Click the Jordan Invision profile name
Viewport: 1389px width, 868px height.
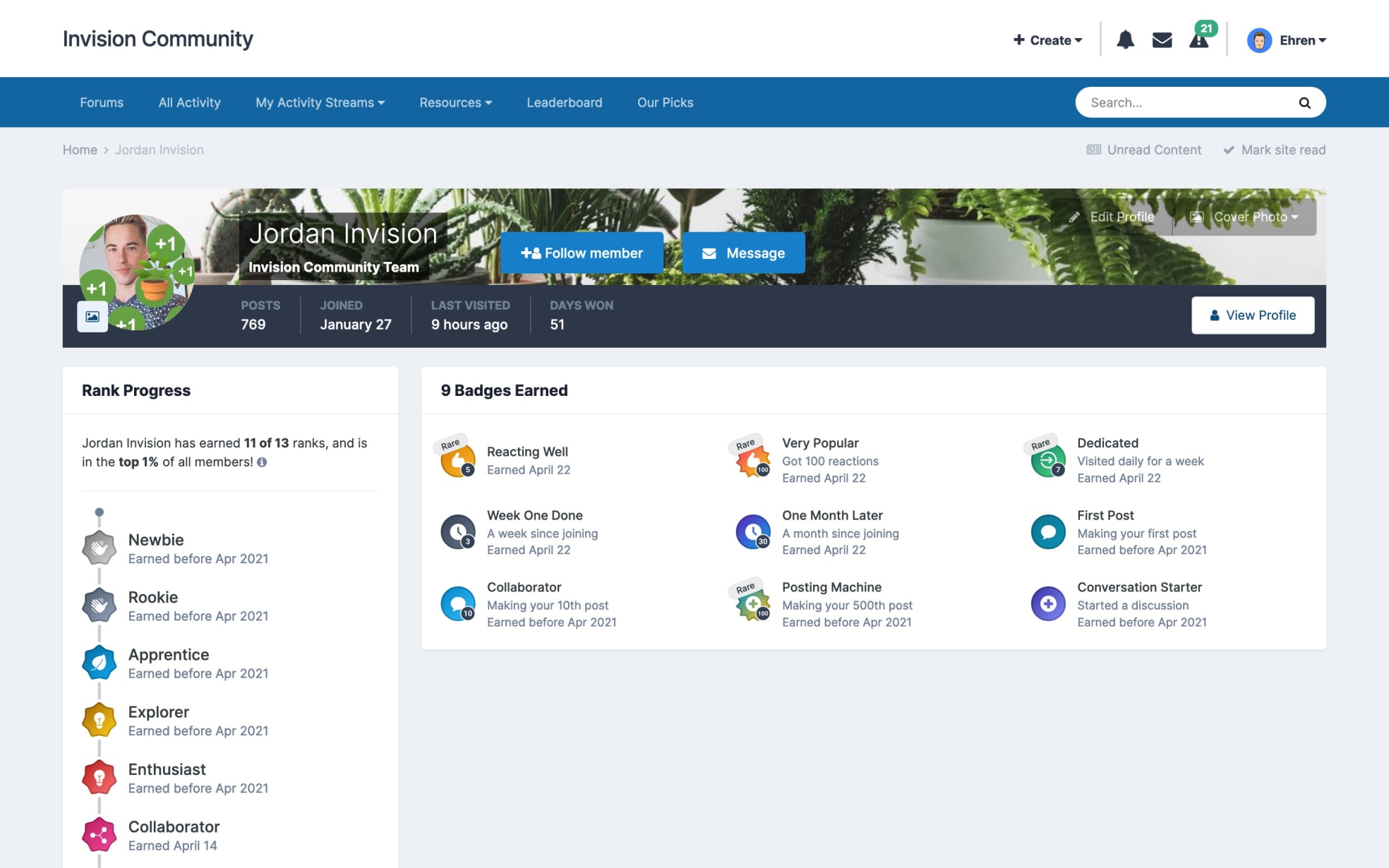pyautogui.click(x=343, y=234)
